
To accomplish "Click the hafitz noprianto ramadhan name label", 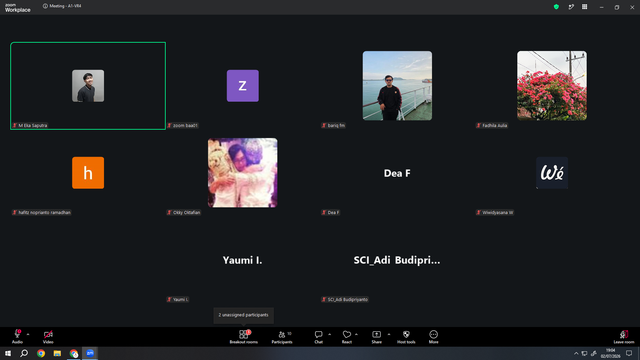I will 42,212.
